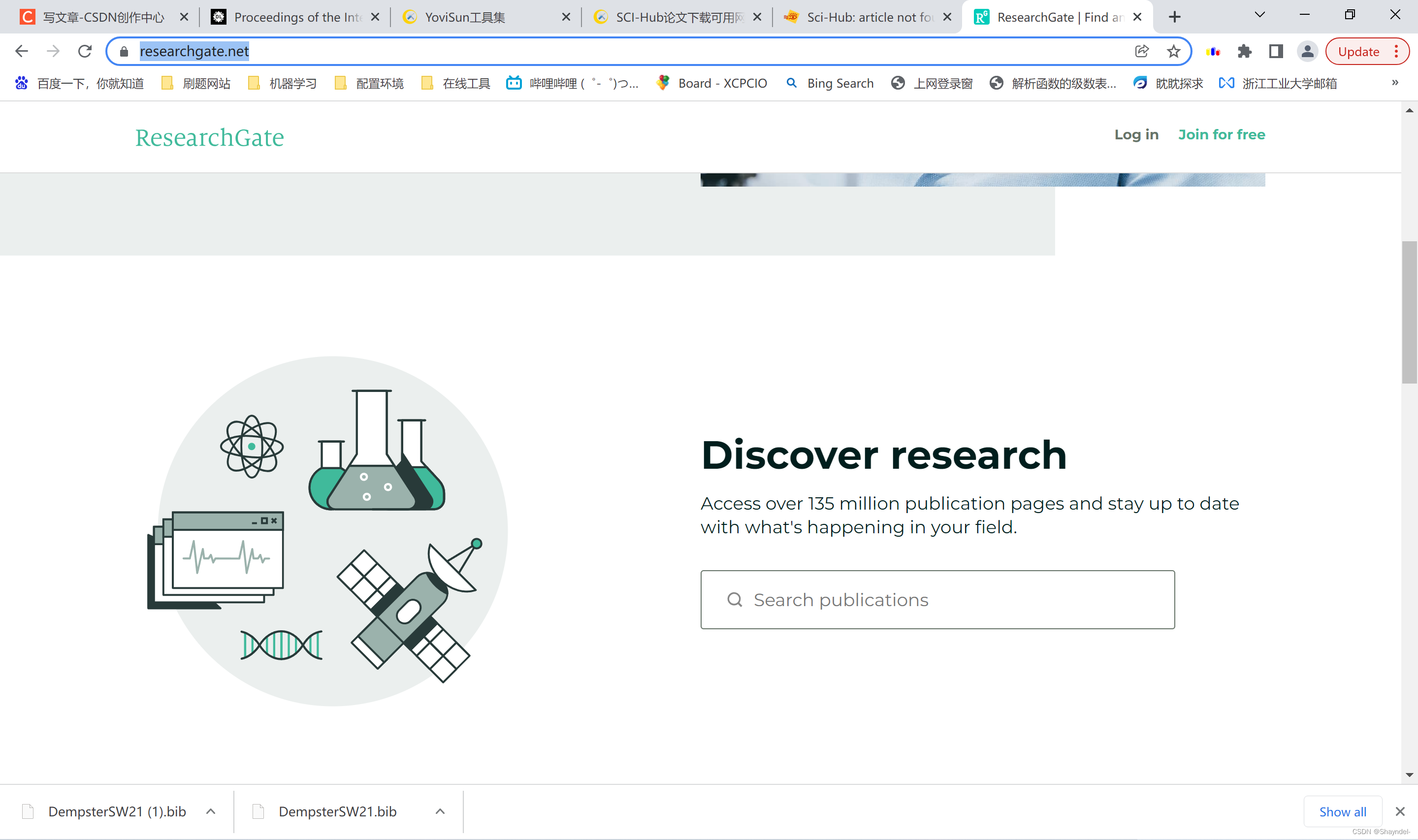Expand the tab search dropdown arrow
The width and height of the screenshot is (1418, 840).
[1259, 15]
